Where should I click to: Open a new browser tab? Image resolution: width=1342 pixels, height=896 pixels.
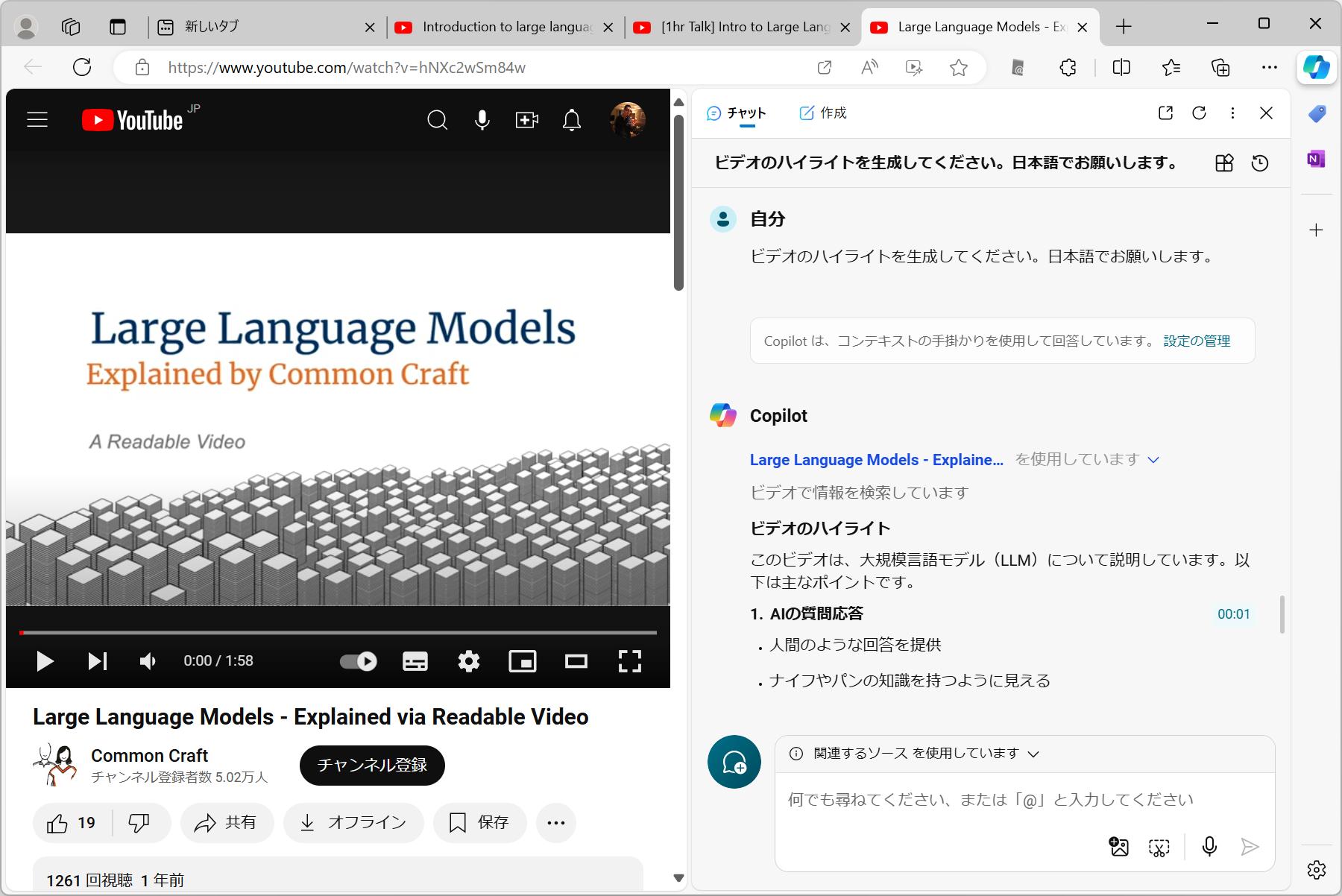[x=1124, y=27]
